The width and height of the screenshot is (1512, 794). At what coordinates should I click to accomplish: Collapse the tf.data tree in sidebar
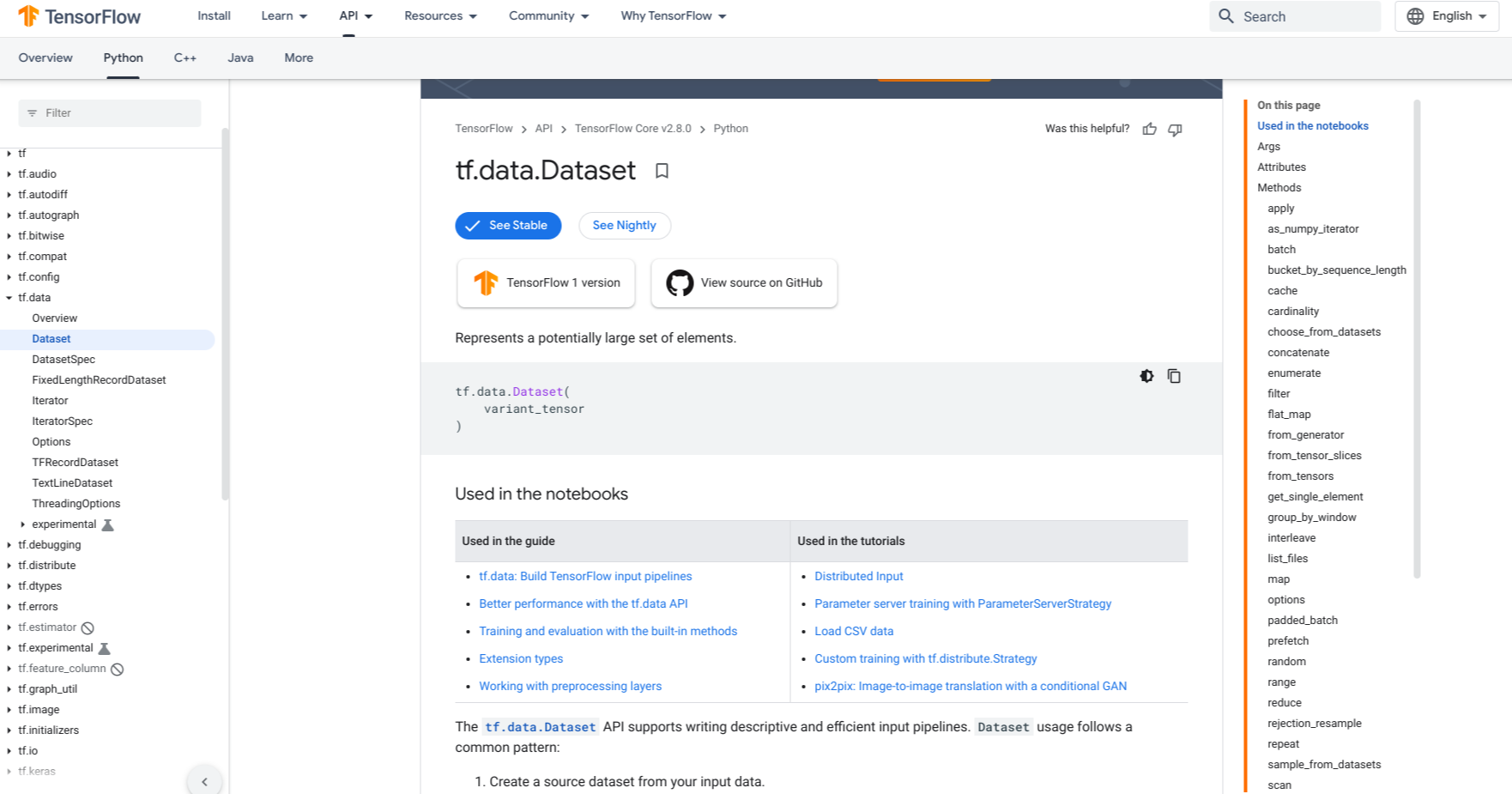[9, 297]
